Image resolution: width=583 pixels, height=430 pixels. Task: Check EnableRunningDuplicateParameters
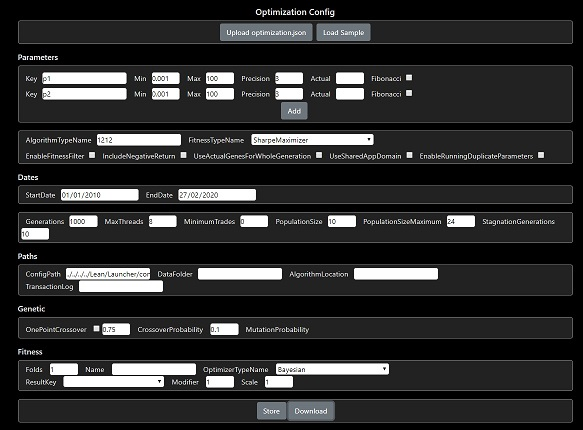pos(541,155)
